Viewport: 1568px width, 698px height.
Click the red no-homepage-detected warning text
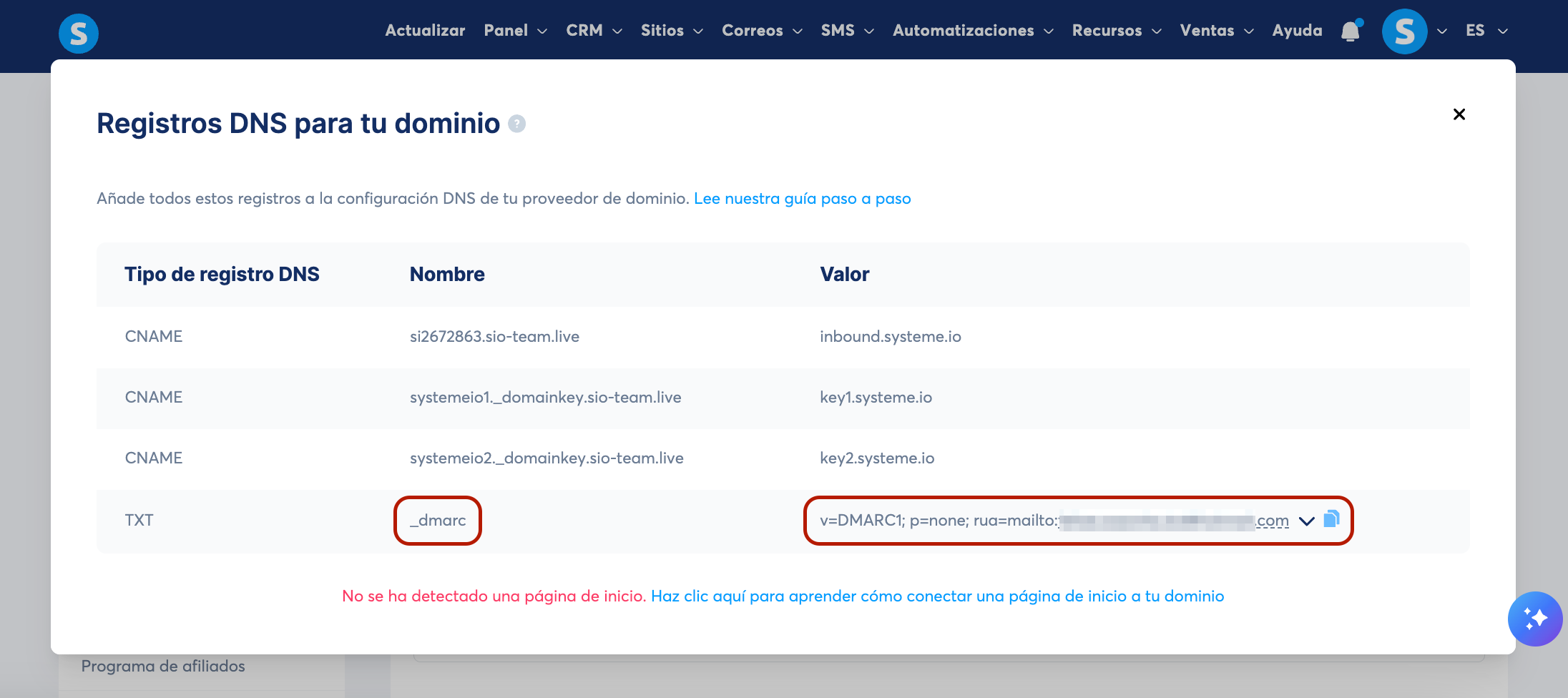(x=494, y=596)
